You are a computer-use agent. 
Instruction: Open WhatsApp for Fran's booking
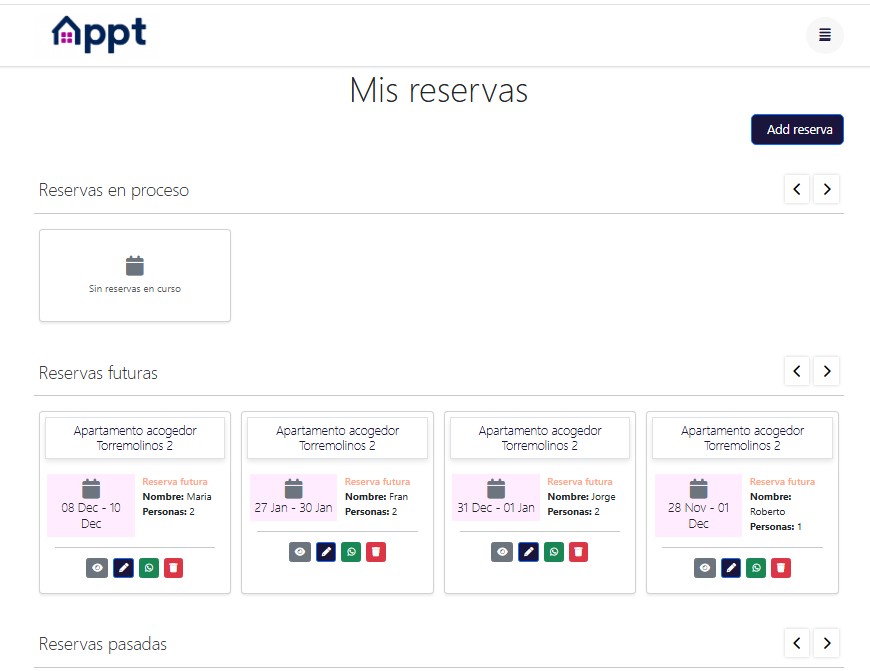pyautogui.click(x=351, y=551)
